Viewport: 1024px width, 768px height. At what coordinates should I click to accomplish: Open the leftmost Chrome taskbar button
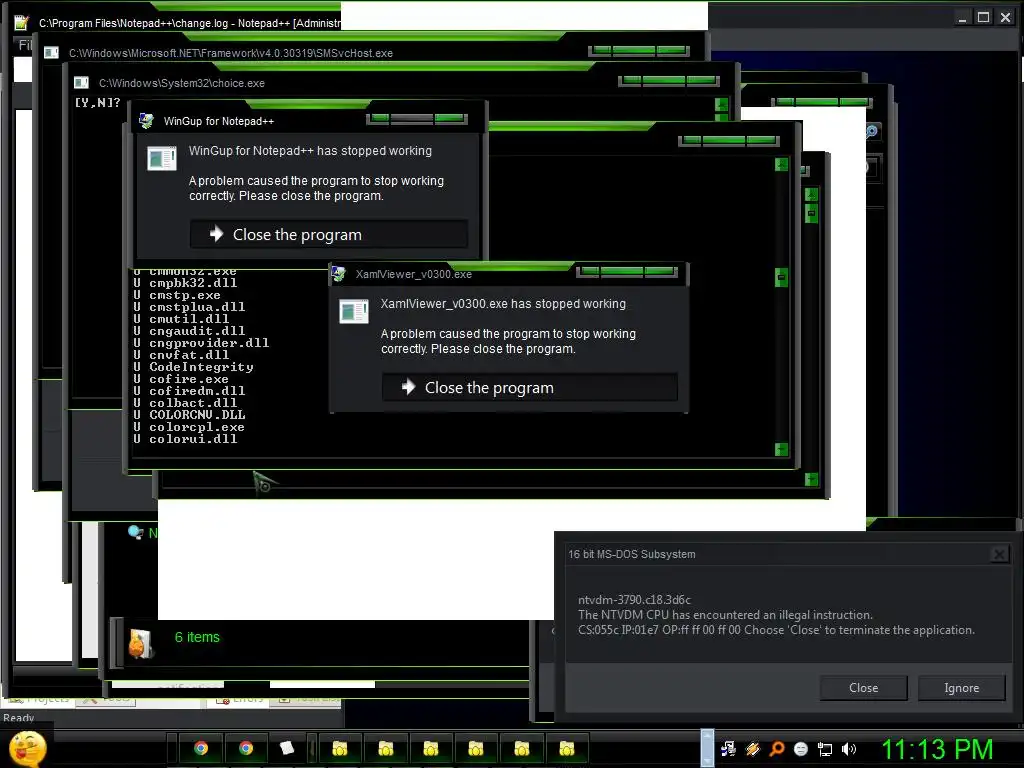201,748
